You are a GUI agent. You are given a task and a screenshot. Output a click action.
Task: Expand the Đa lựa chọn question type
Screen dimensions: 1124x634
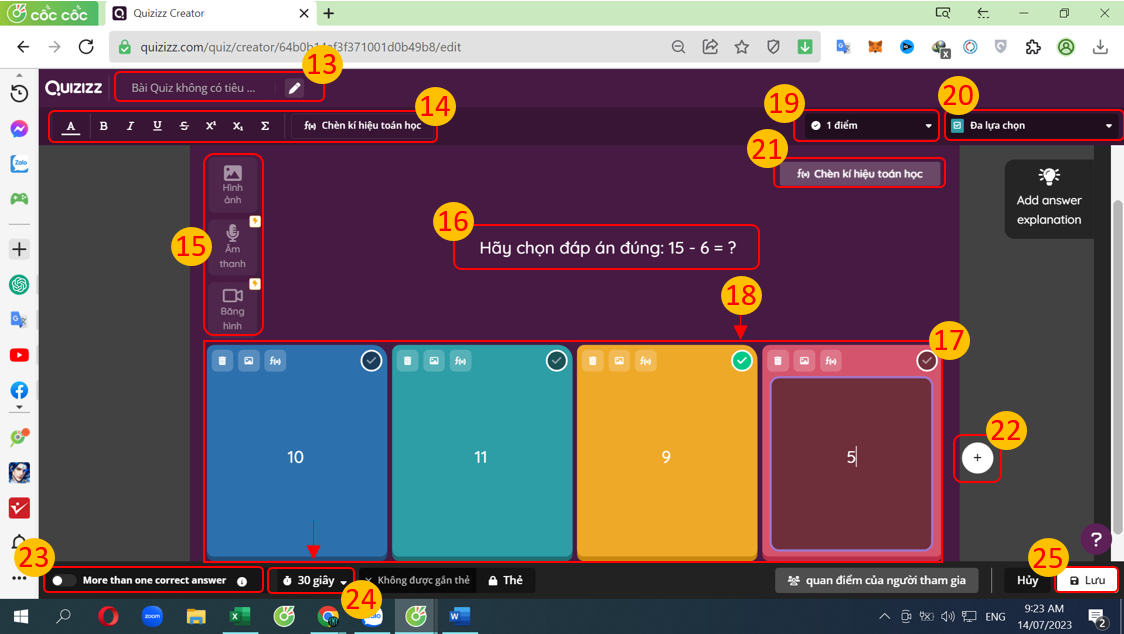(x=1033, y=126)
